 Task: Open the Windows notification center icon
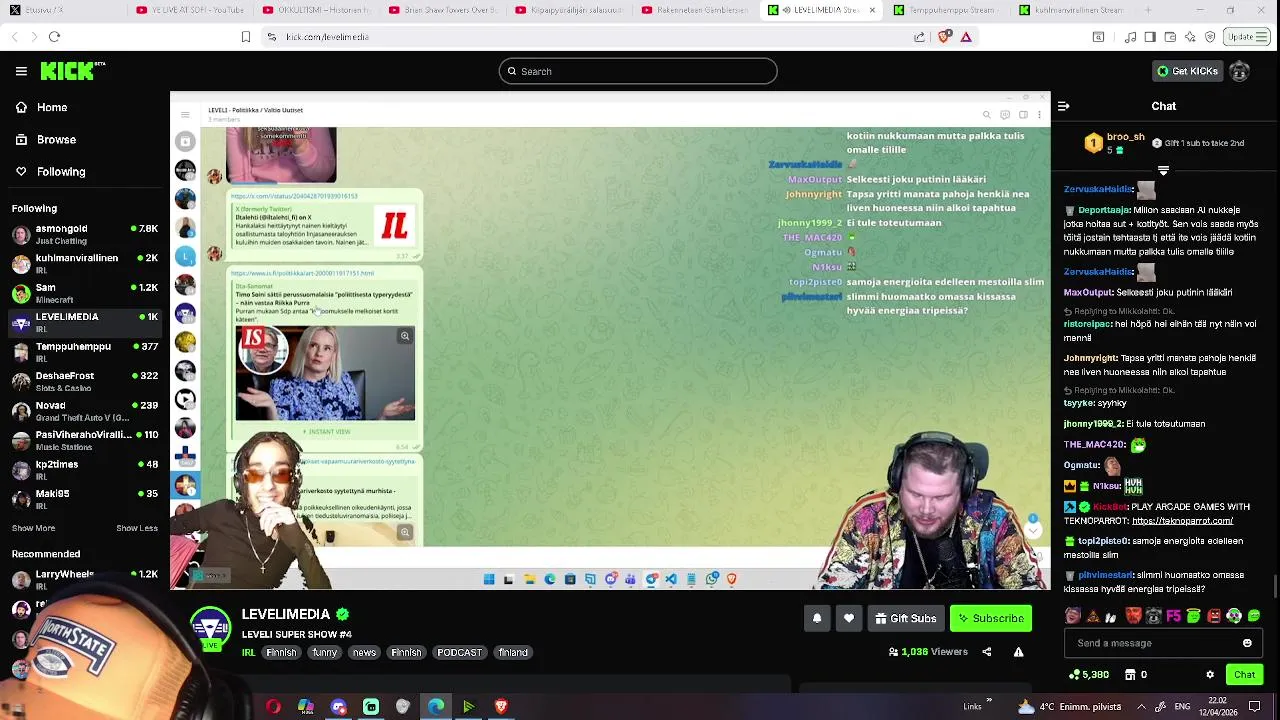click(1254, 707)
